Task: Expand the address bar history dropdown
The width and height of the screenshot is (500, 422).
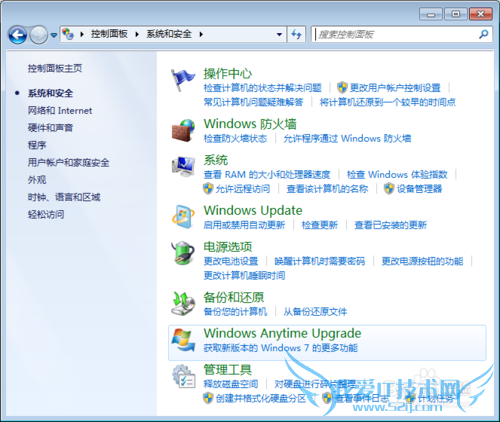Action: tap(279, 34)
